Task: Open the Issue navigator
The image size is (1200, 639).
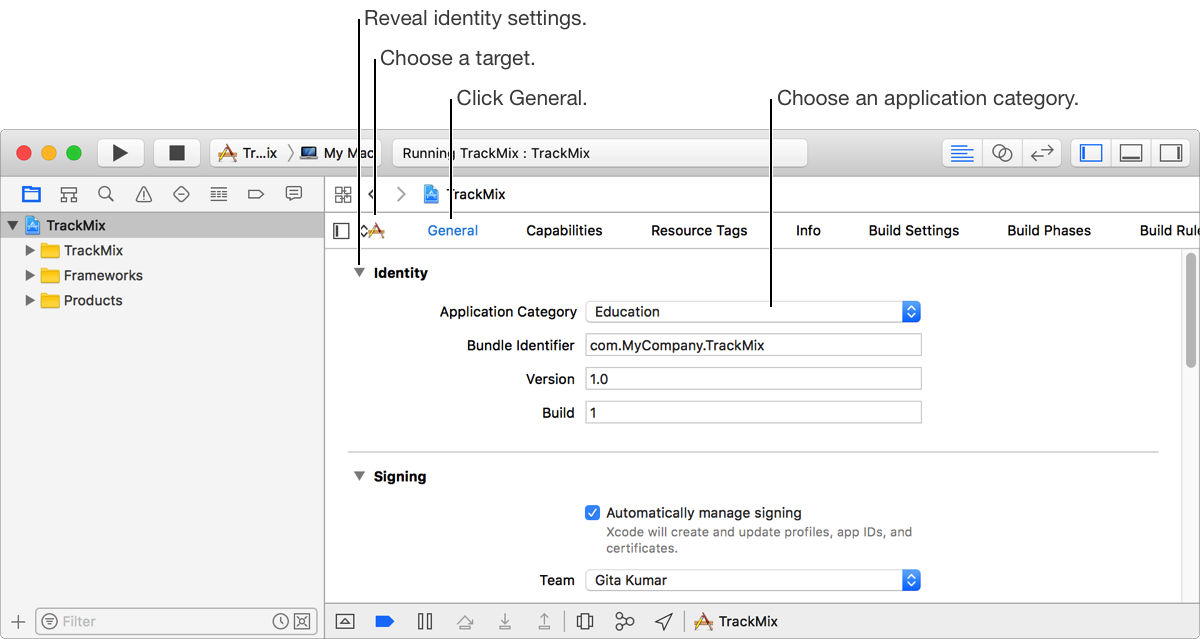Action: (144, 194)
